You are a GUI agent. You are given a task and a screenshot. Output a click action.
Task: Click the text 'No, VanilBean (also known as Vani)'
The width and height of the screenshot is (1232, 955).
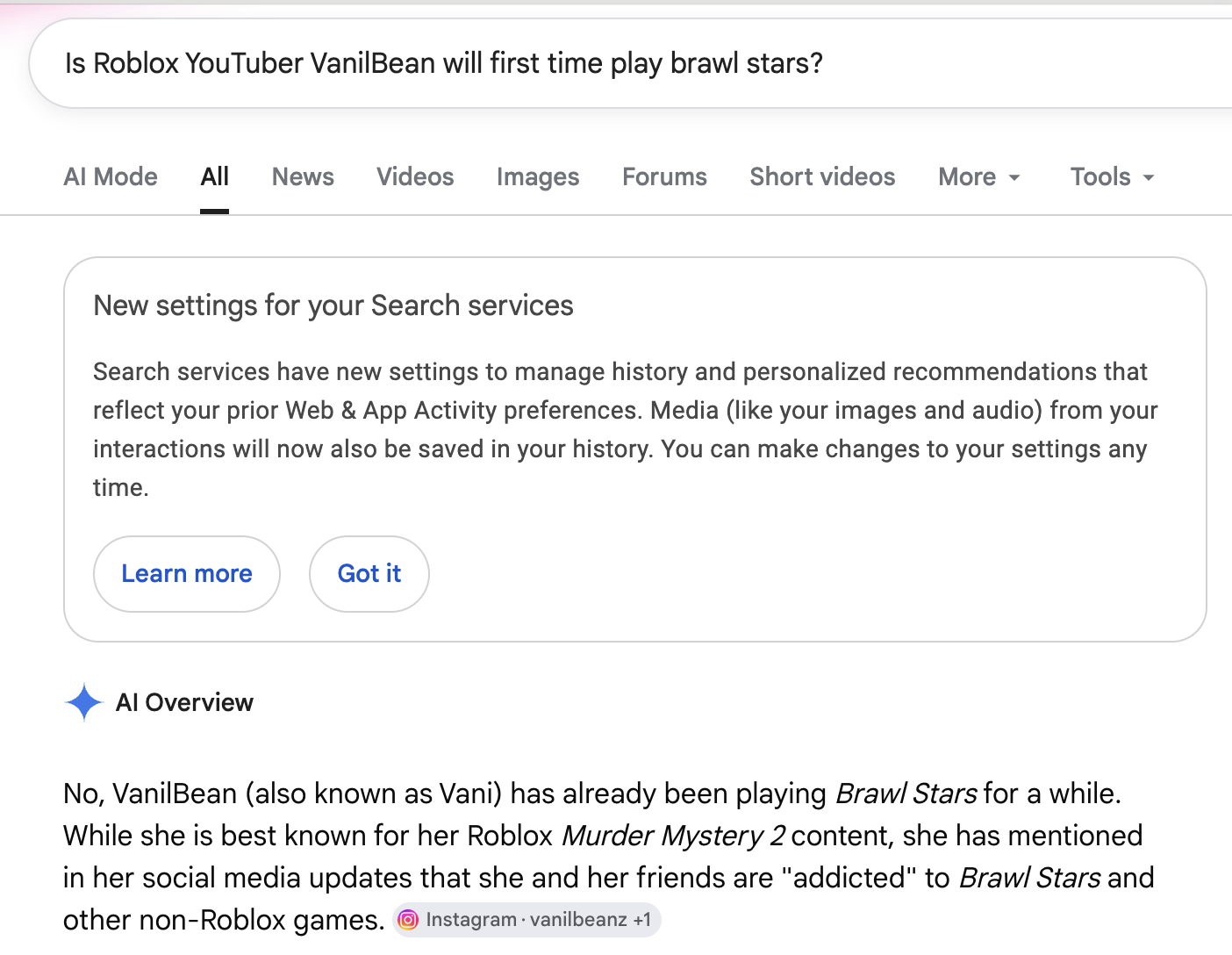(283, 793)
